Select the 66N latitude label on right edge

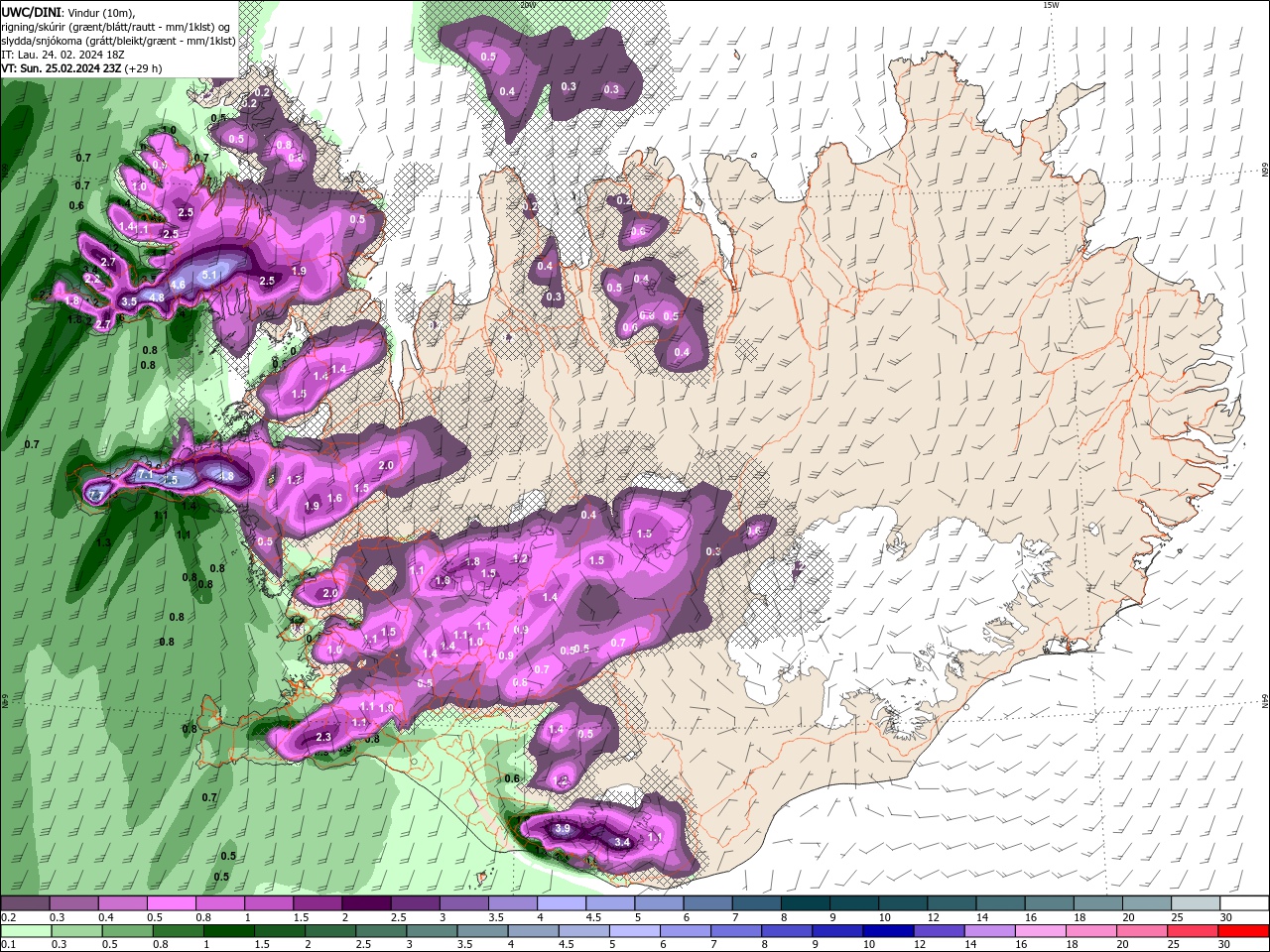tap(1265, 170)
